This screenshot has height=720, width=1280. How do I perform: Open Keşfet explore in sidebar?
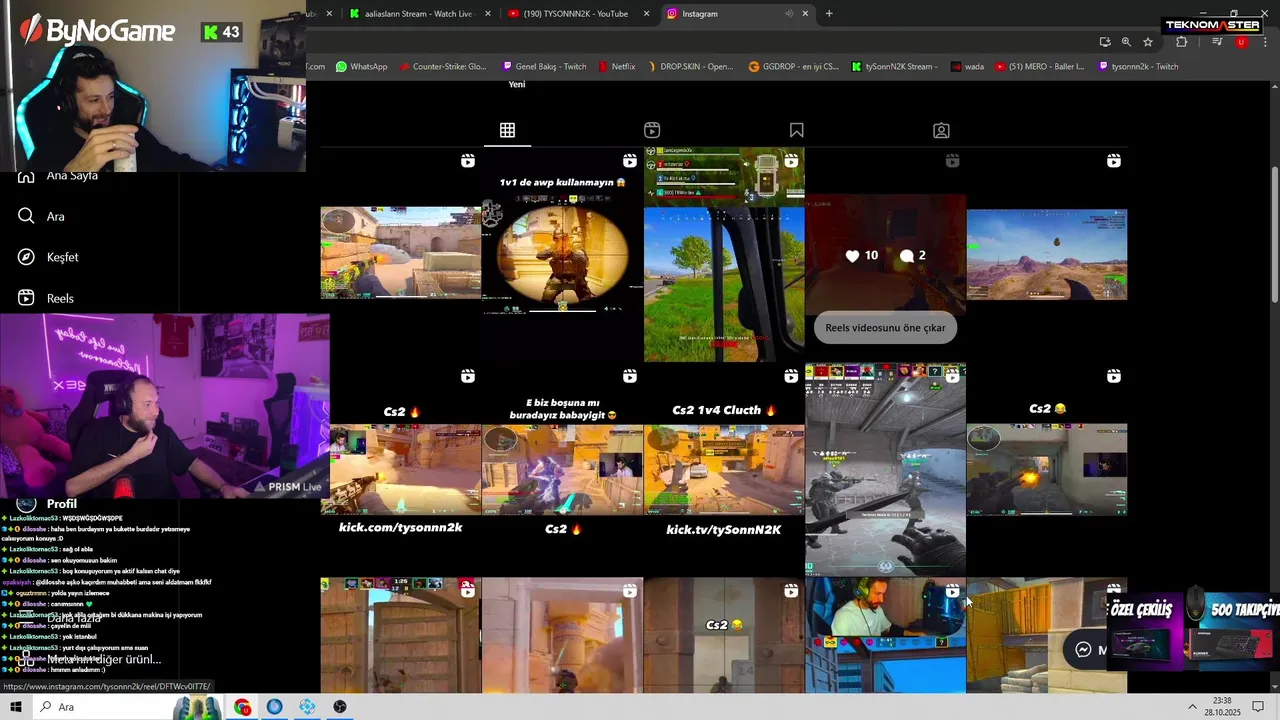(x=48, y=257)
